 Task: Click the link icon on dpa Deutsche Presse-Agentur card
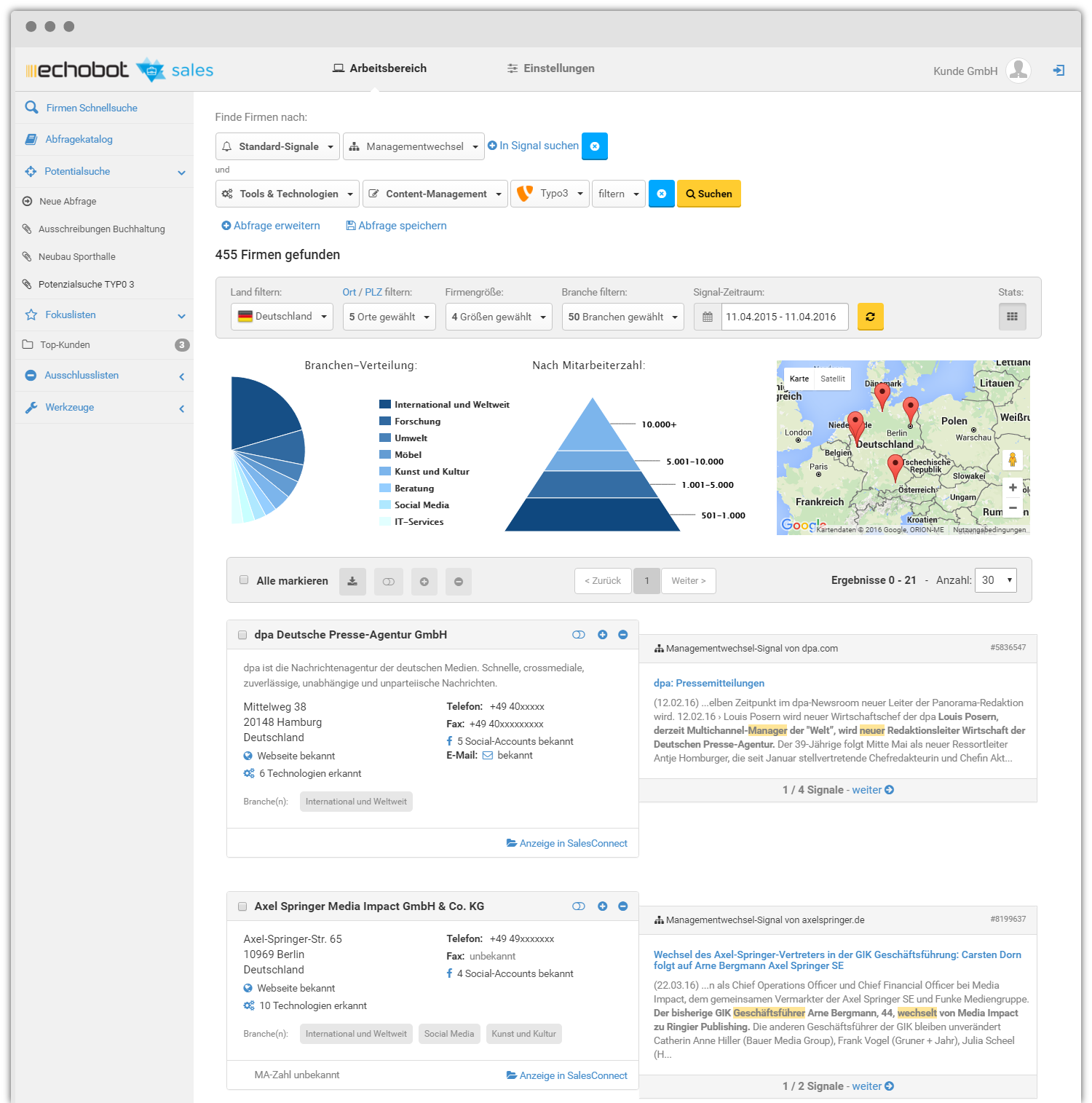pos(579,635)
